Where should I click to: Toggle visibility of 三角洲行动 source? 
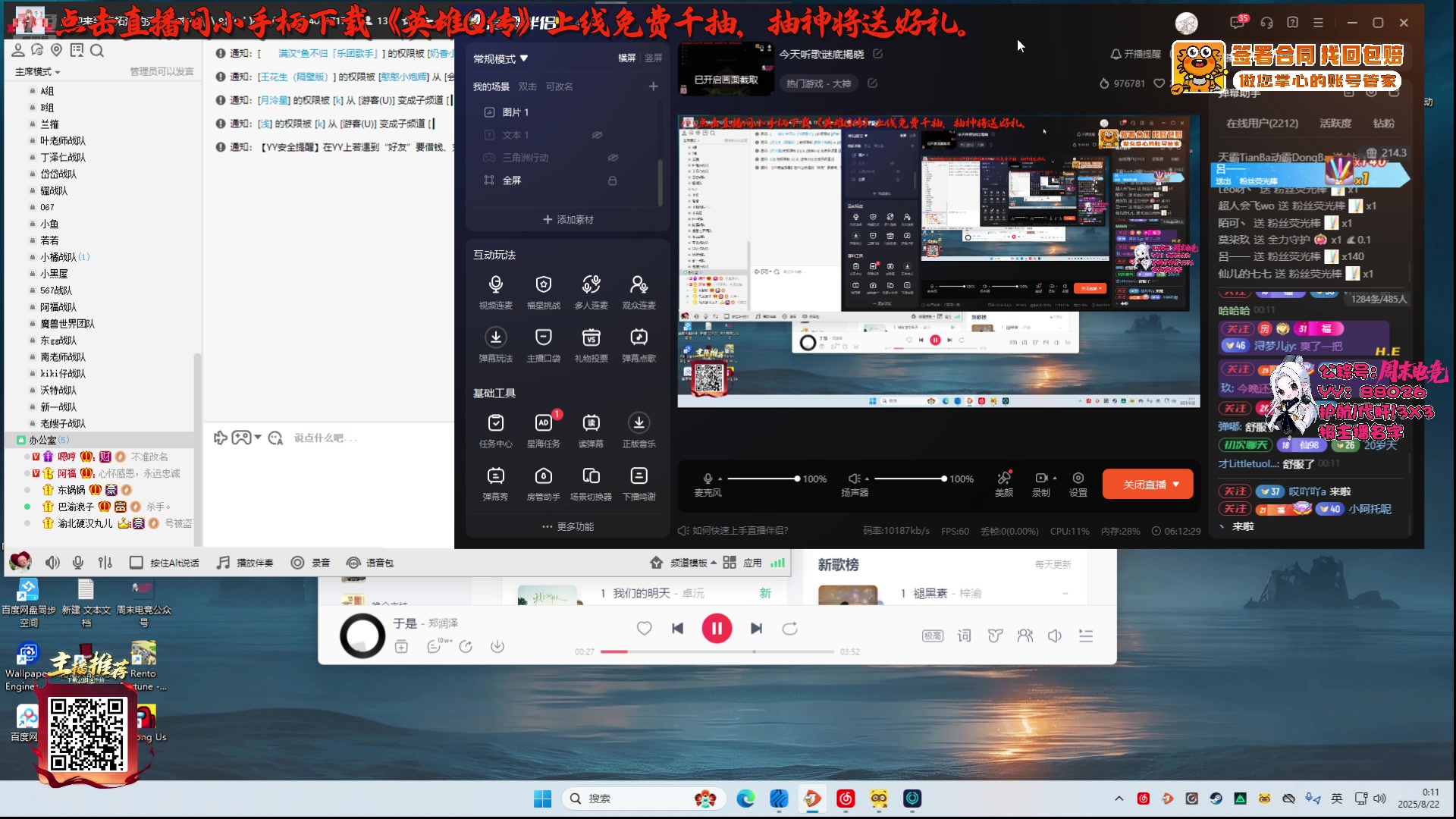pyautogui.click(x=613, y=158)
